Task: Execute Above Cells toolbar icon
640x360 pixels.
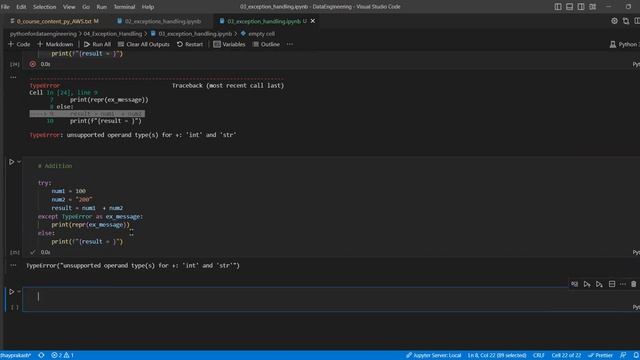Action: point(587,284)
